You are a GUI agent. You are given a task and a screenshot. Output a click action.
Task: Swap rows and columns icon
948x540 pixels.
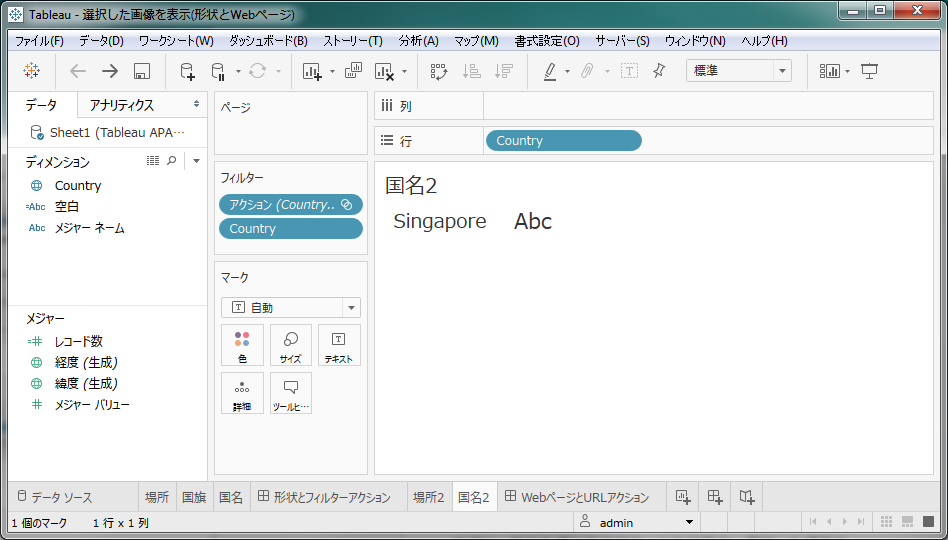click(438, 71)
